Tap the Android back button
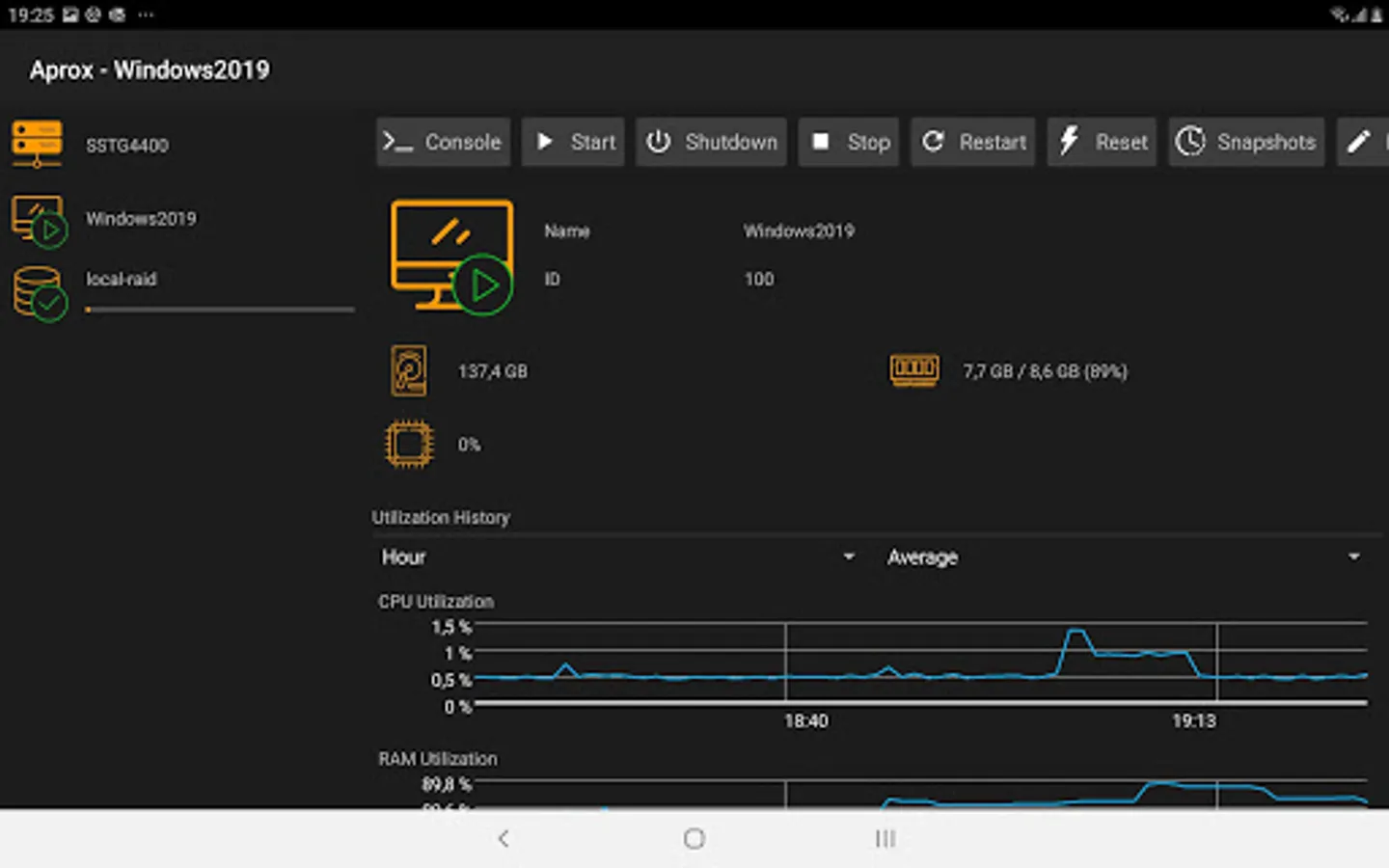This screenshot has height=868, width=1389. (x=504, y=839)
